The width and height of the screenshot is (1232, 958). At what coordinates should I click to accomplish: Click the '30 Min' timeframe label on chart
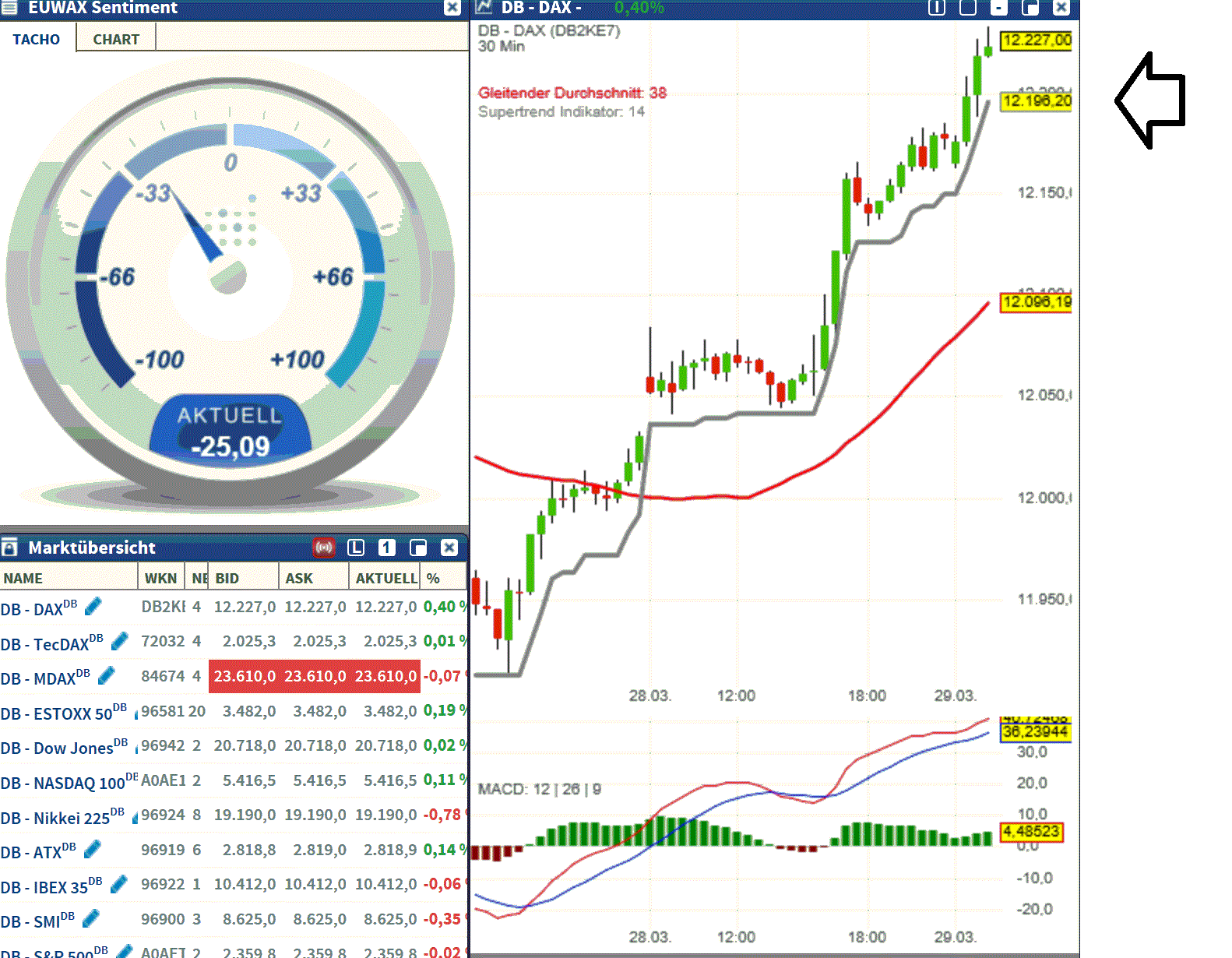[502, 47]
